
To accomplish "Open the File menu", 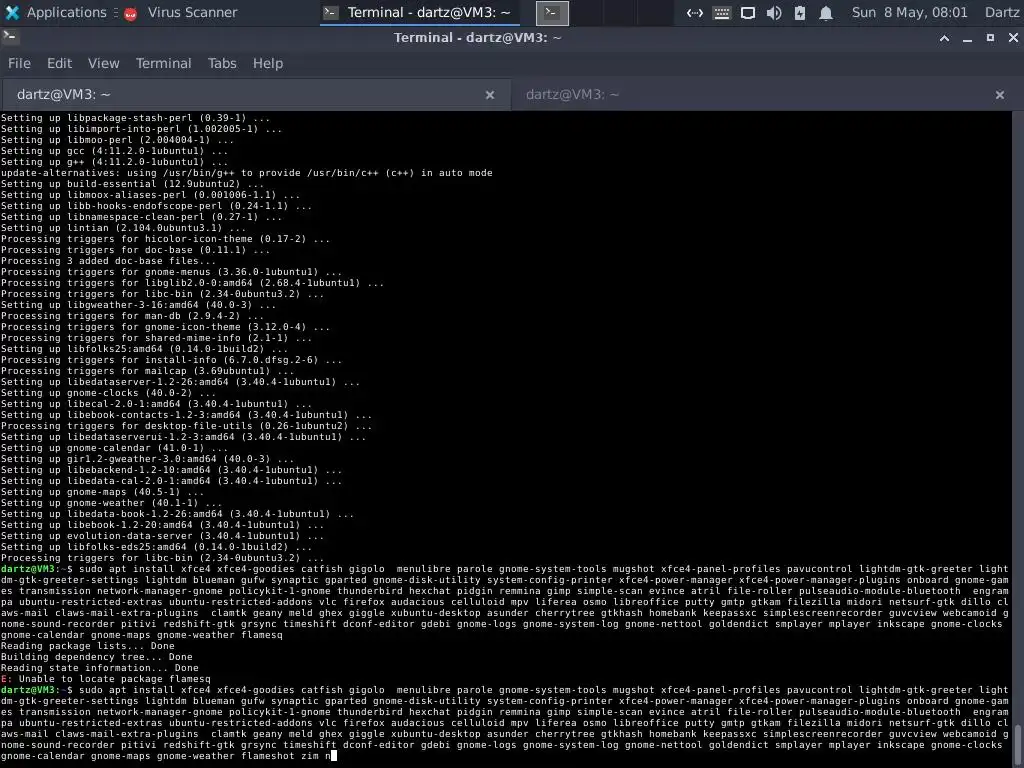I will coord(19,63).
